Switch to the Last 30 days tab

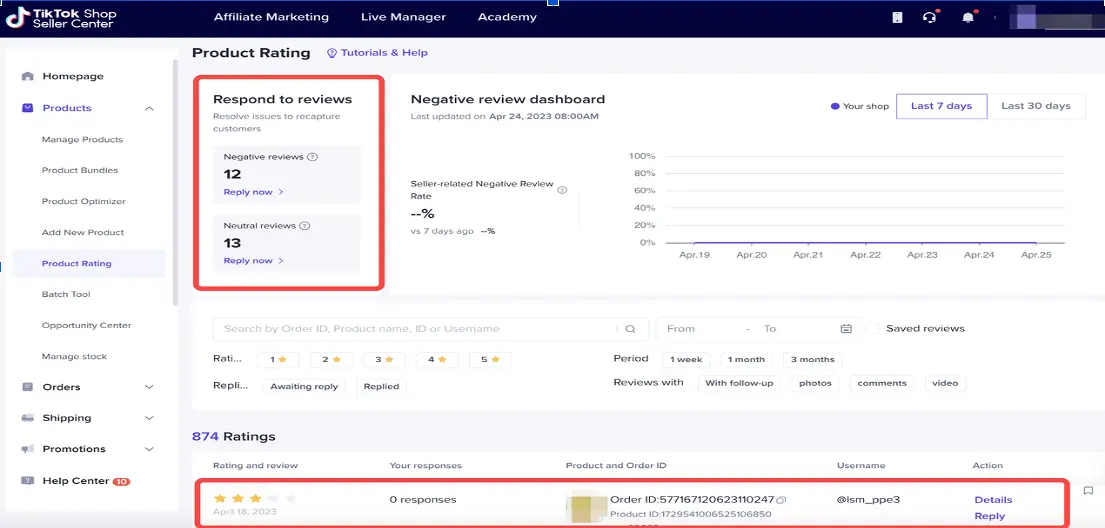tap(1036, 106)
